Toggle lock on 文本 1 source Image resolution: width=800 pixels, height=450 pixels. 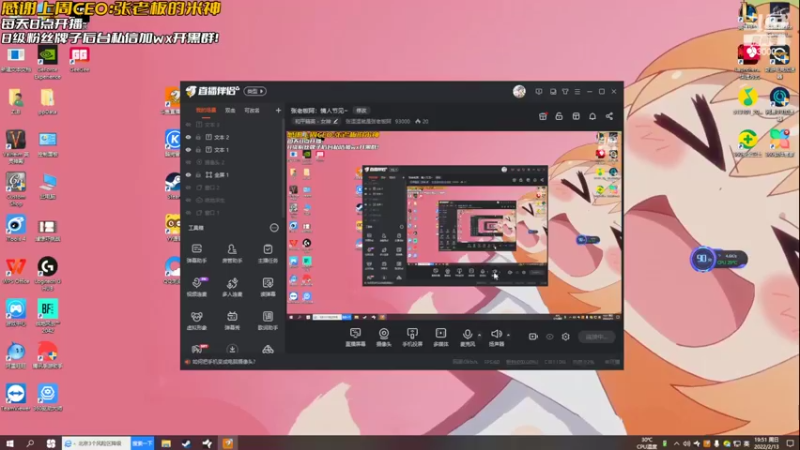[198, 150]
